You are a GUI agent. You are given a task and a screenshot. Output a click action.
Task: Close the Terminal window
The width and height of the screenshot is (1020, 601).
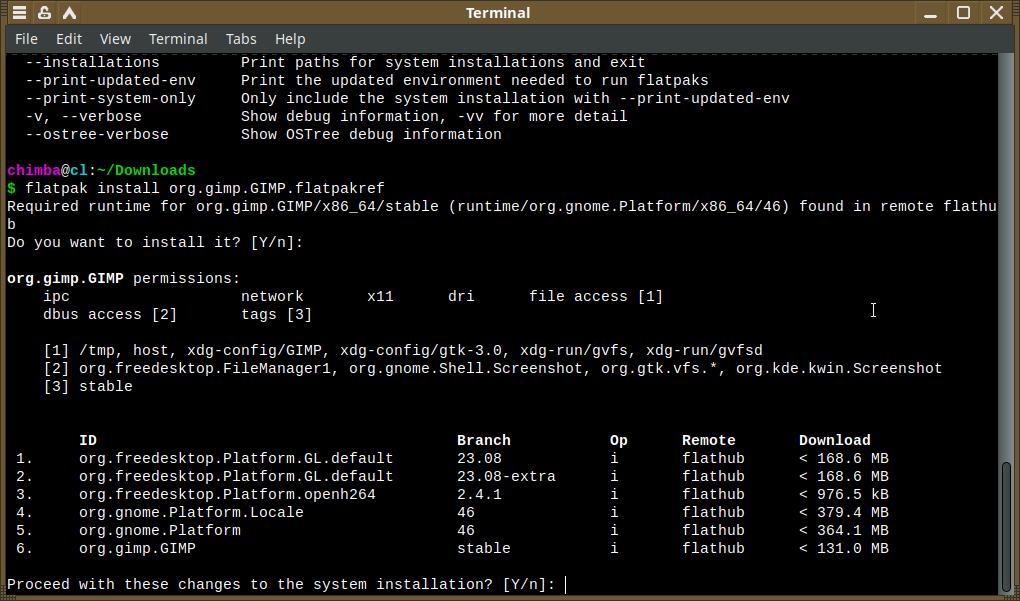pos(996,13)
